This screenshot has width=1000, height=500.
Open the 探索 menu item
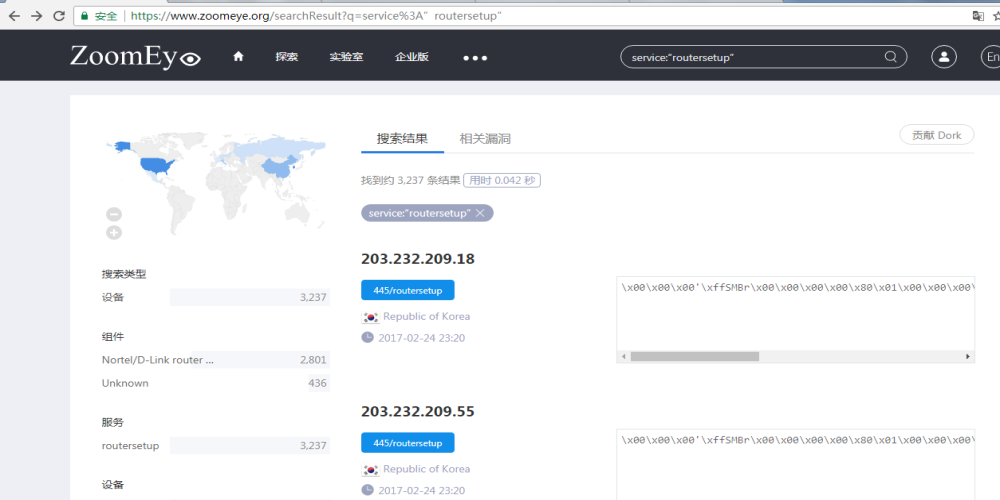coord(286,57)
